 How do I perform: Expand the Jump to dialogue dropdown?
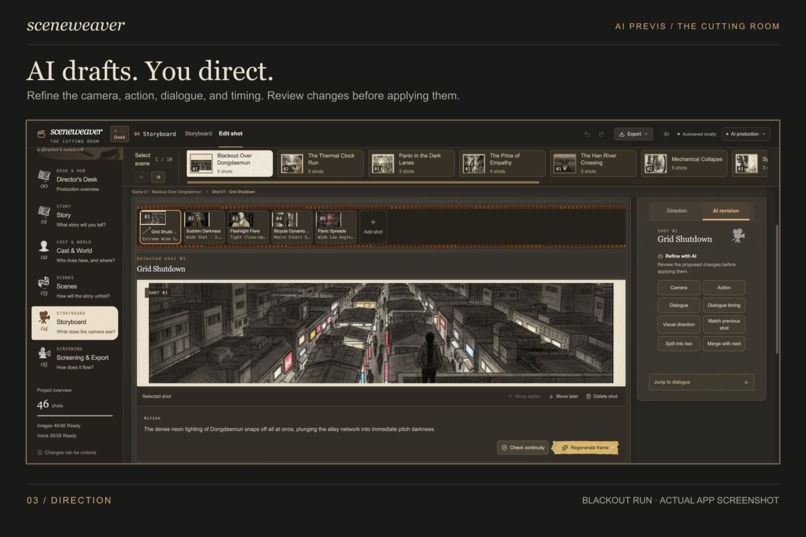tap(701, 382)
